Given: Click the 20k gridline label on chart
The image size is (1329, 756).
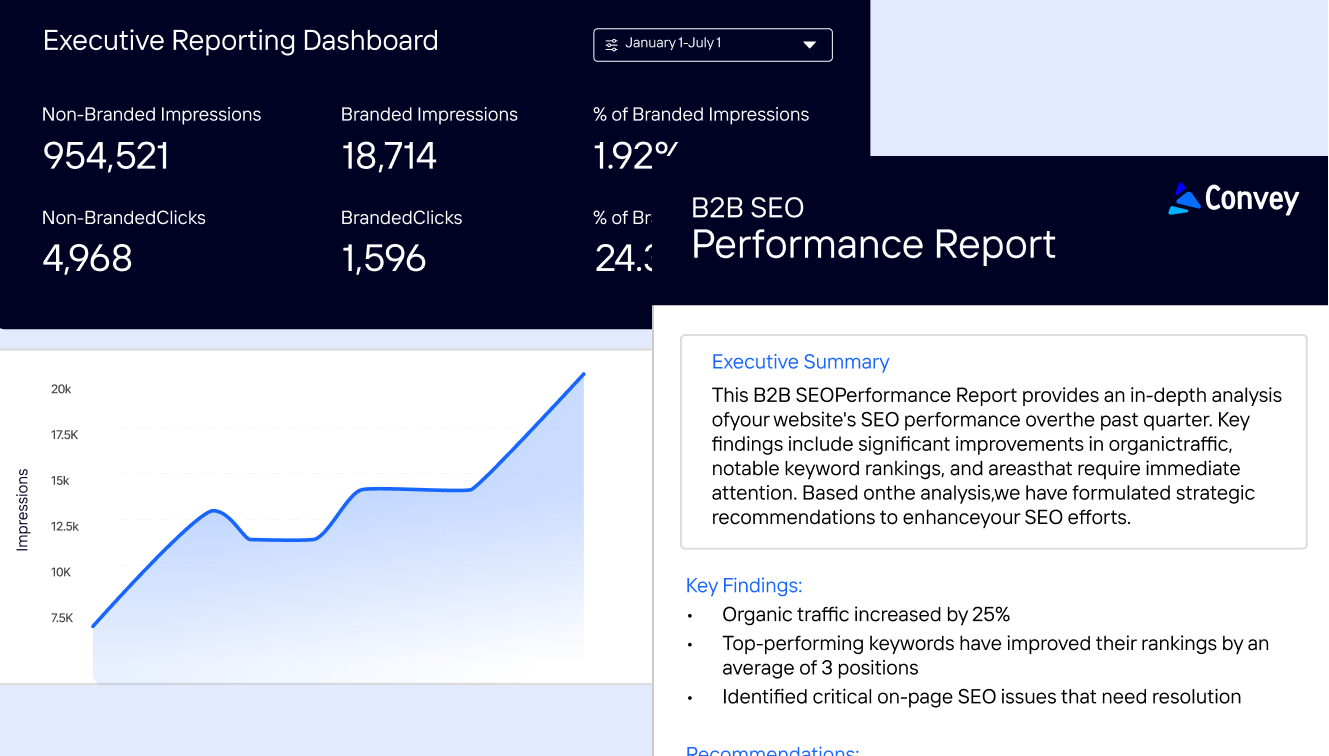Looking at the screenshot, I should (59, 389).
